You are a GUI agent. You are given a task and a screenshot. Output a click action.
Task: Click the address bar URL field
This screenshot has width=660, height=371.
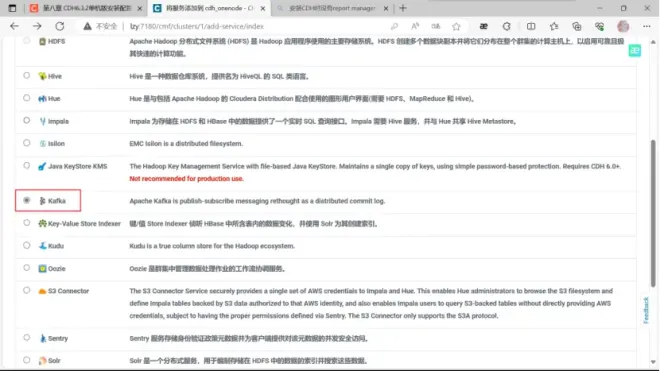[x=197, y=26]
